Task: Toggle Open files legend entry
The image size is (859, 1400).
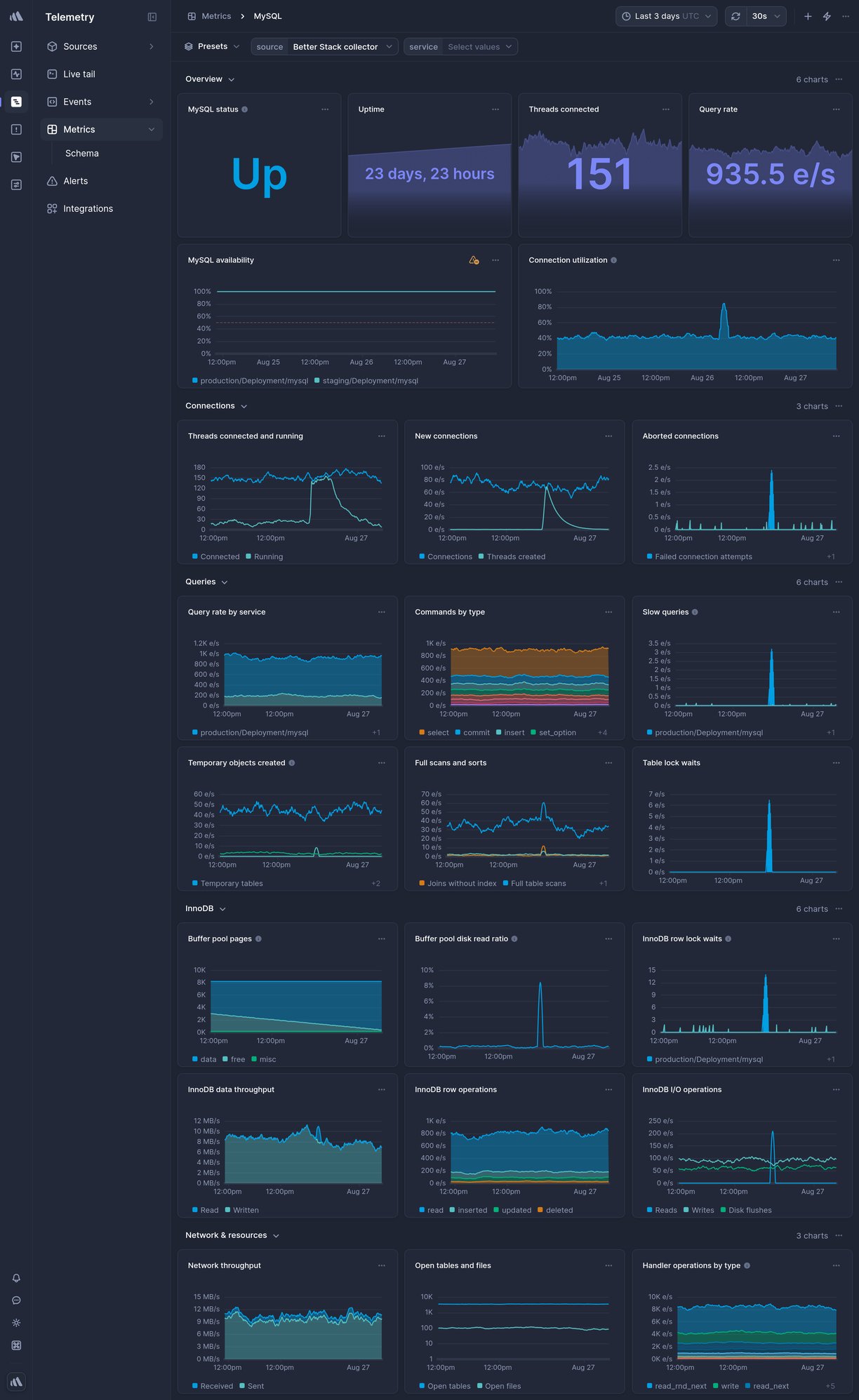Action: click(498, 1387)
